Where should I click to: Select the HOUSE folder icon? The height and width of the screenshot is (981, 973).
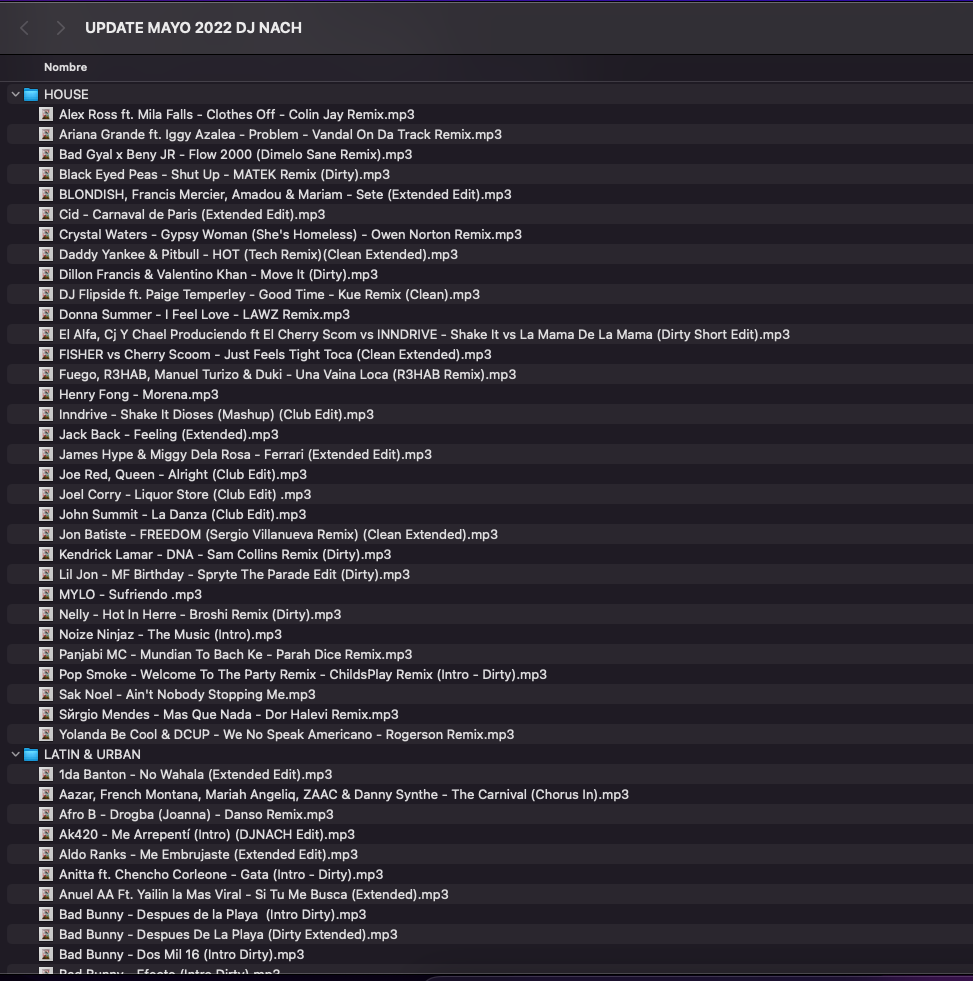click(31, 94)
